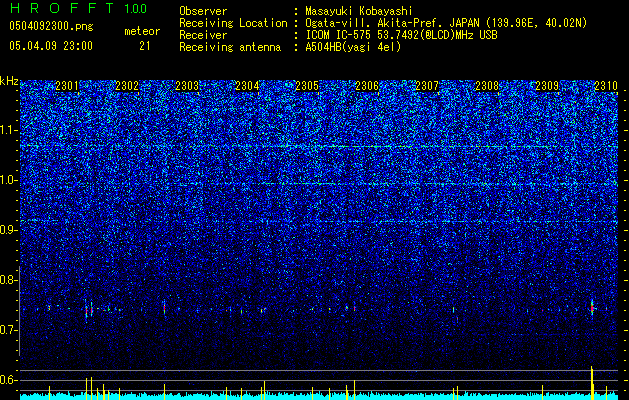Click the tallest yellow amplitude spike near 2310

pos(592,383)
